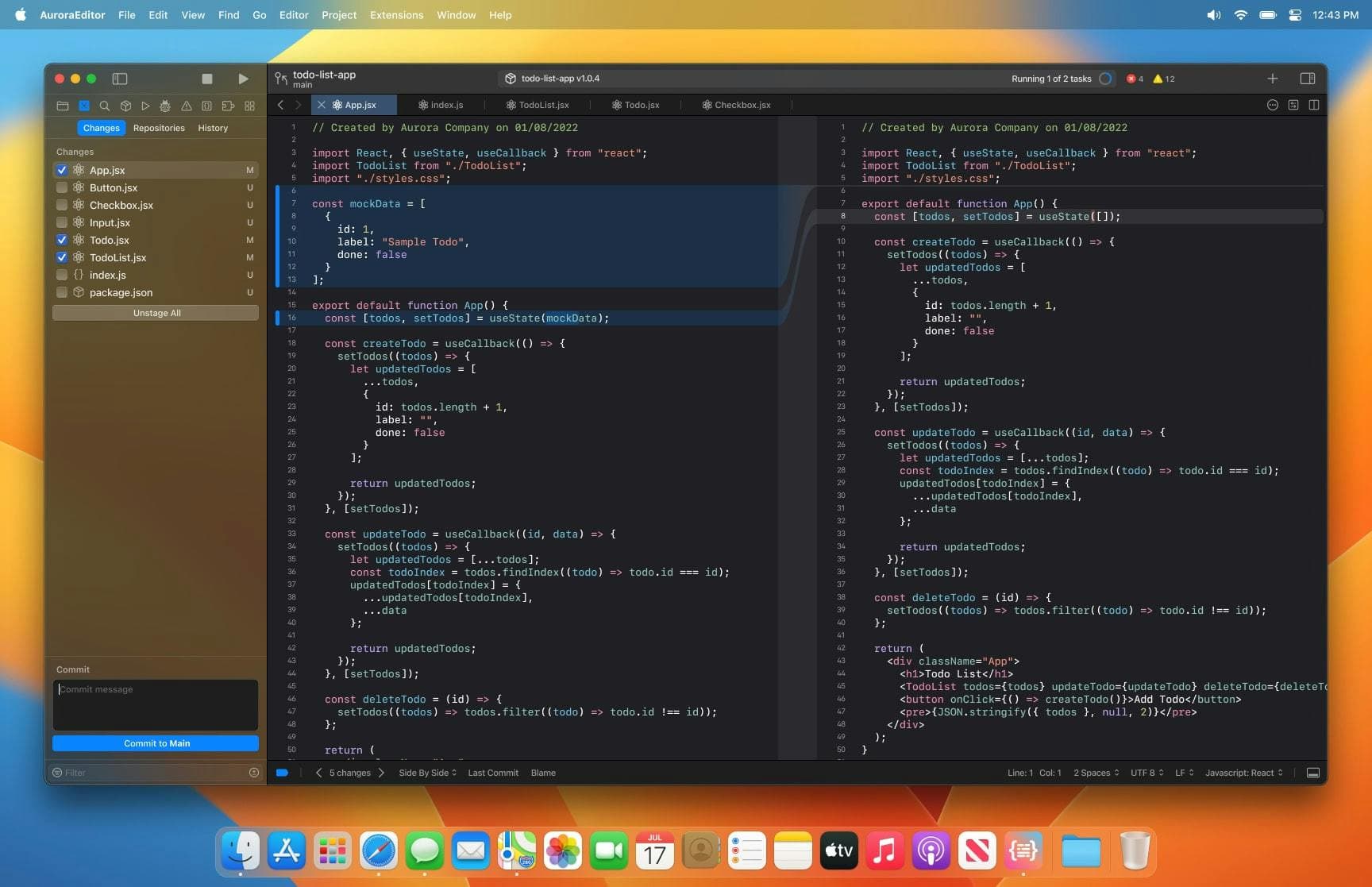Image resolution: width=1372 pixels, height=887 pixels.
Task: Open Safari from the Dock
Action: (x=379, y=851)
